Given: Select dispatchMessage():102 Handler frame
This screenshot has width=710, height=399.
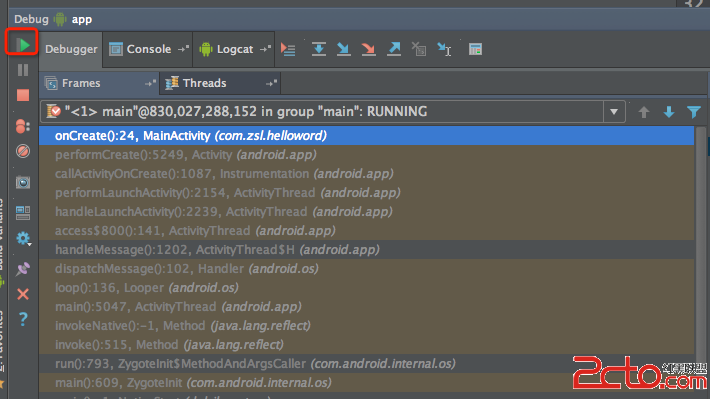Looking at the screenshot, I should pyautogui.click(x=366, y=269).
